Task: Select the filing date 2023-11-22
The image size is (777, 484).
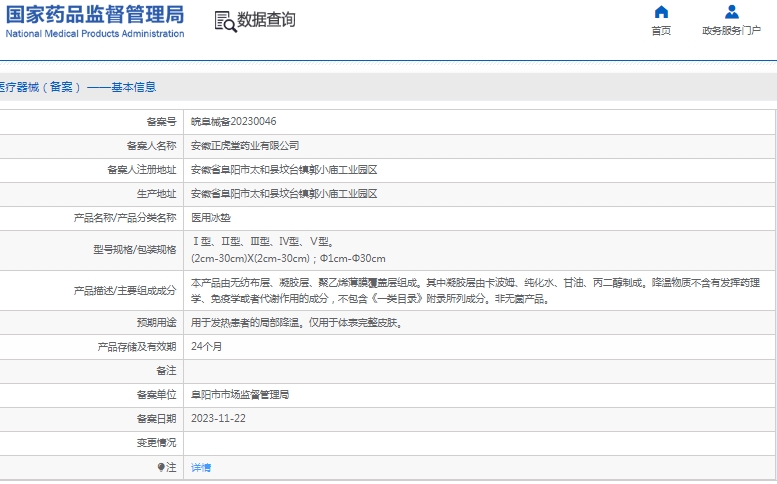Action: coord(218,419)
